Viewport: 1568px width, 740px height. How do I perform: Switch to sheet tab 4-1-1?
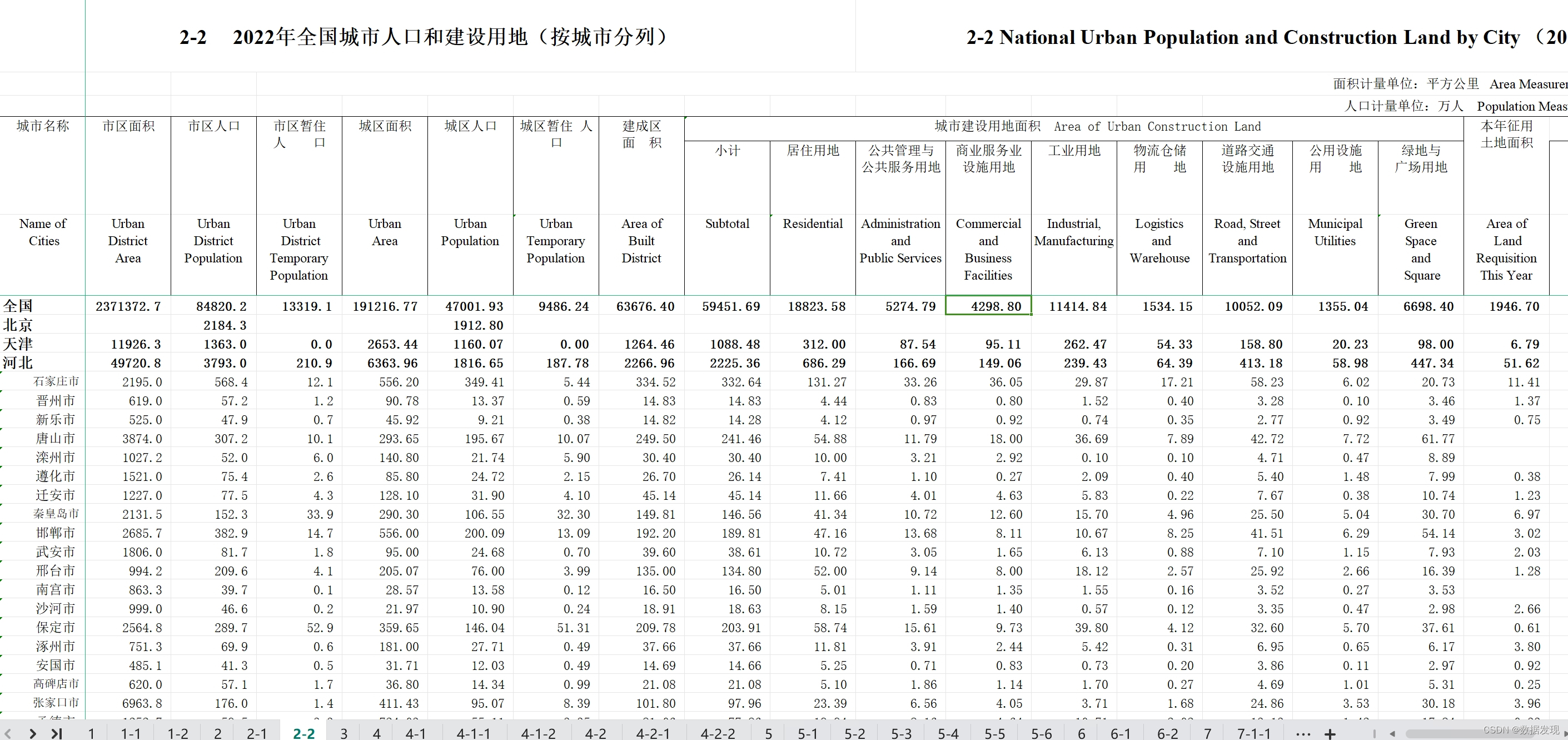click(x=473, y=733)
